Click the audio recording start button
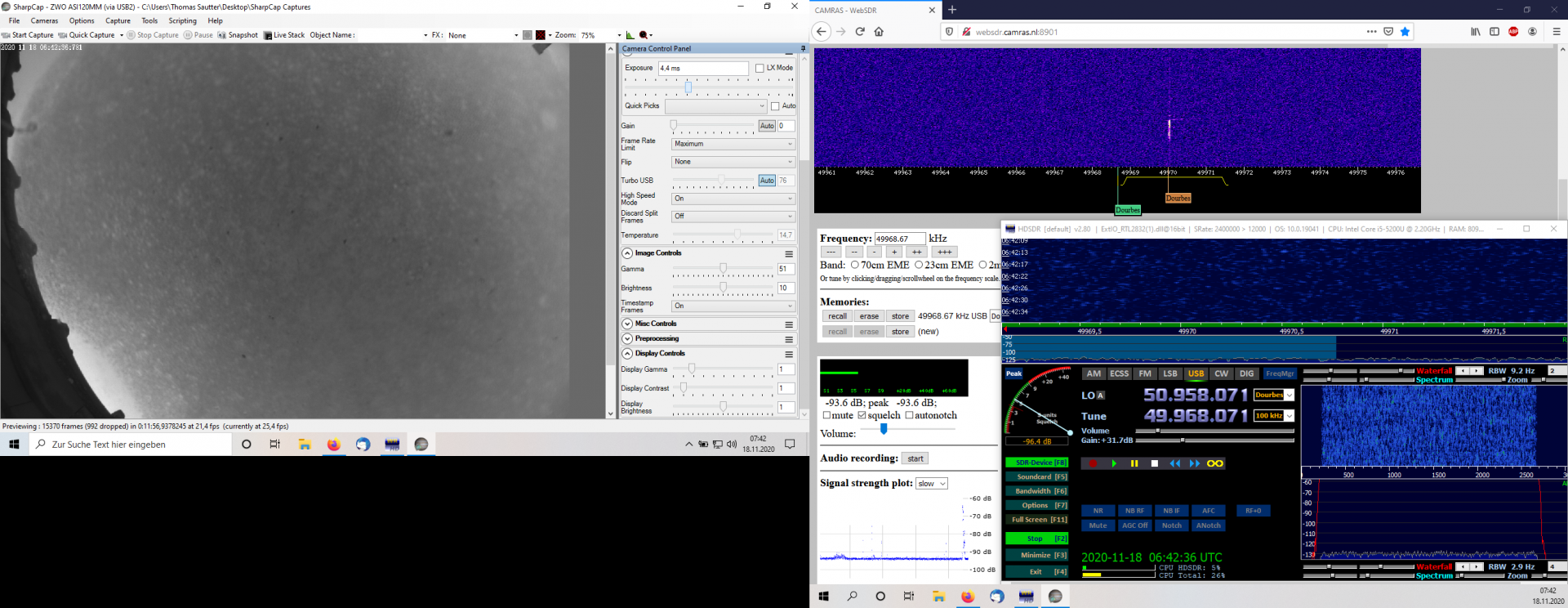The image size is (1568, 608). [915, 458]
